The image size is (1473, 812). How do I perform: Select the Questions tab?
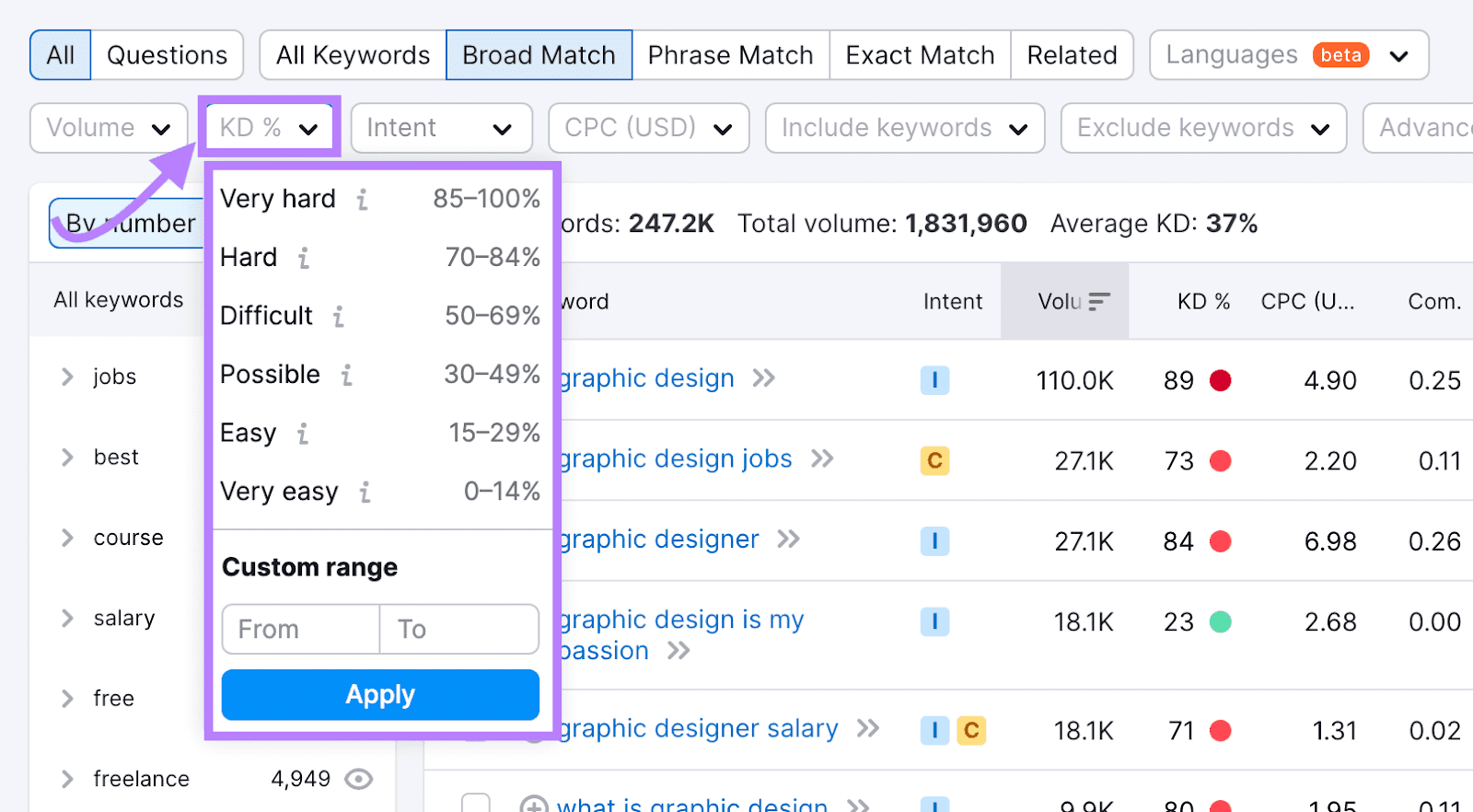(167, 55)
